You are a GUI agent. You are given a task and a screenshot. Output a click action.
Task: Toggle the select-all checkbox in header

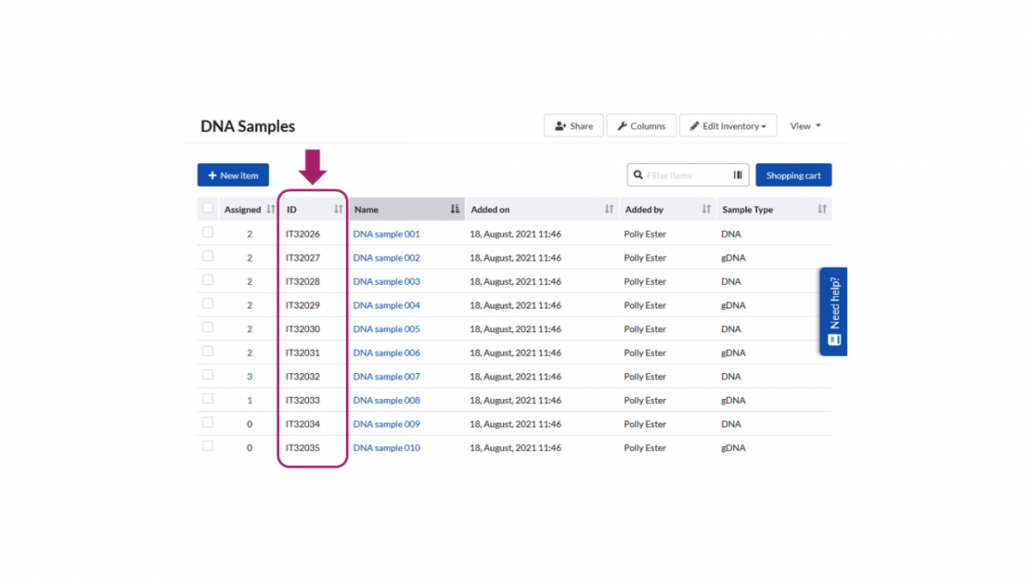pos(208,209)
